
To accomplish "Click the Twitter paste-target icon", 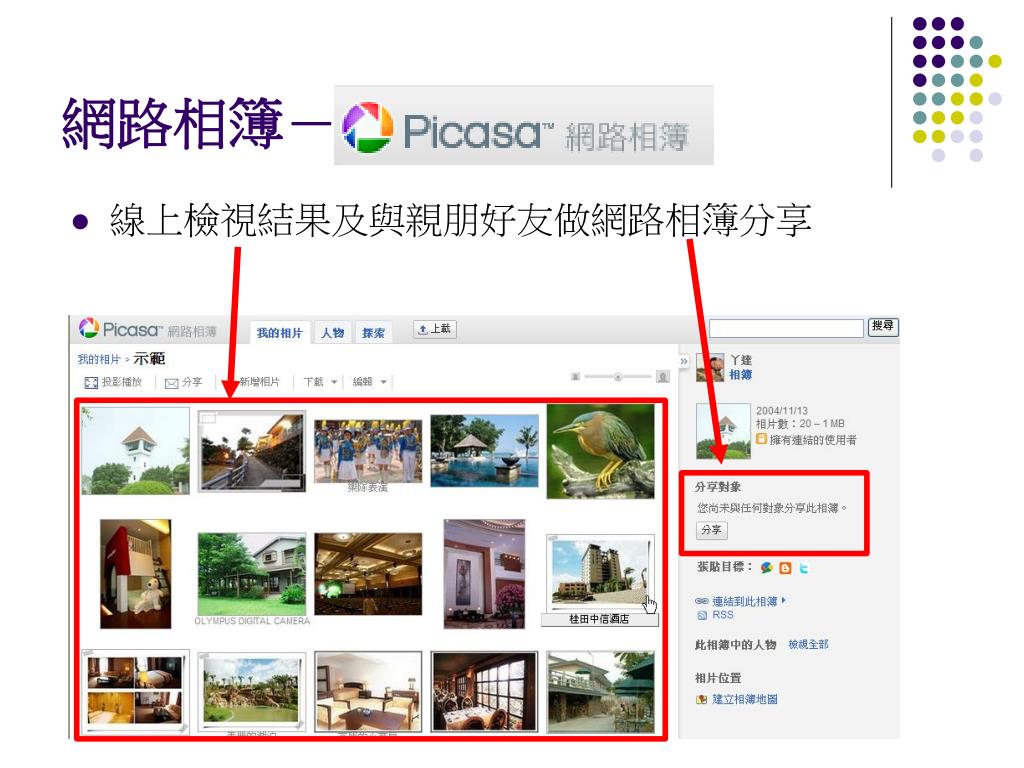I will pos(803,568).
